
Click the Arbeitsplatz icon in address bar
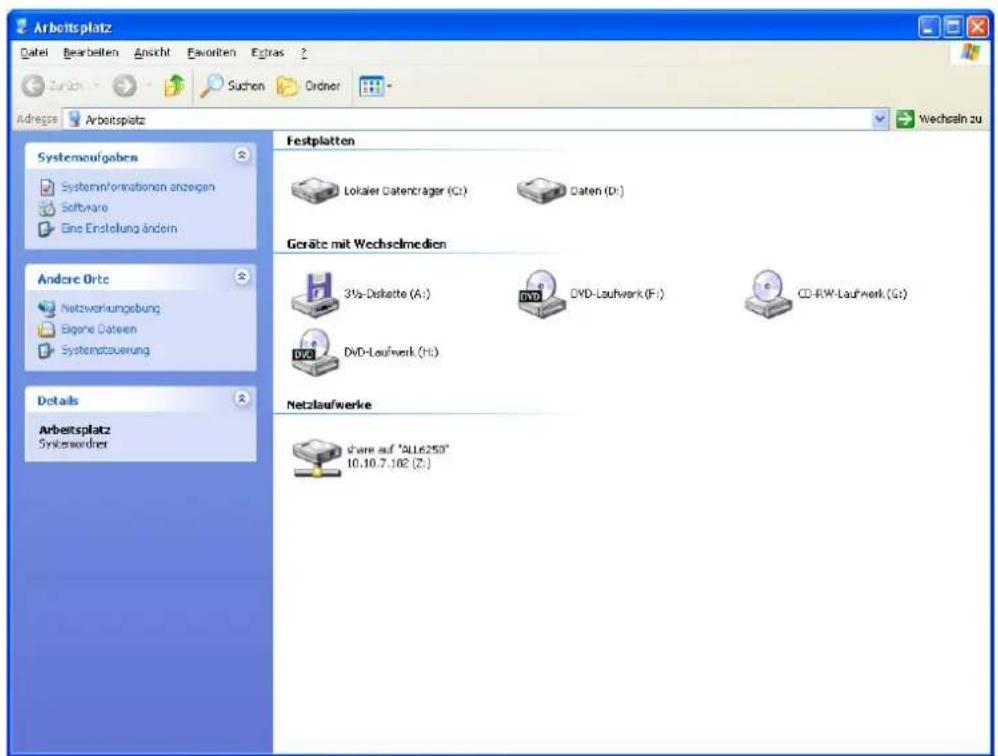pyautogui.click(x=75, y=119)
